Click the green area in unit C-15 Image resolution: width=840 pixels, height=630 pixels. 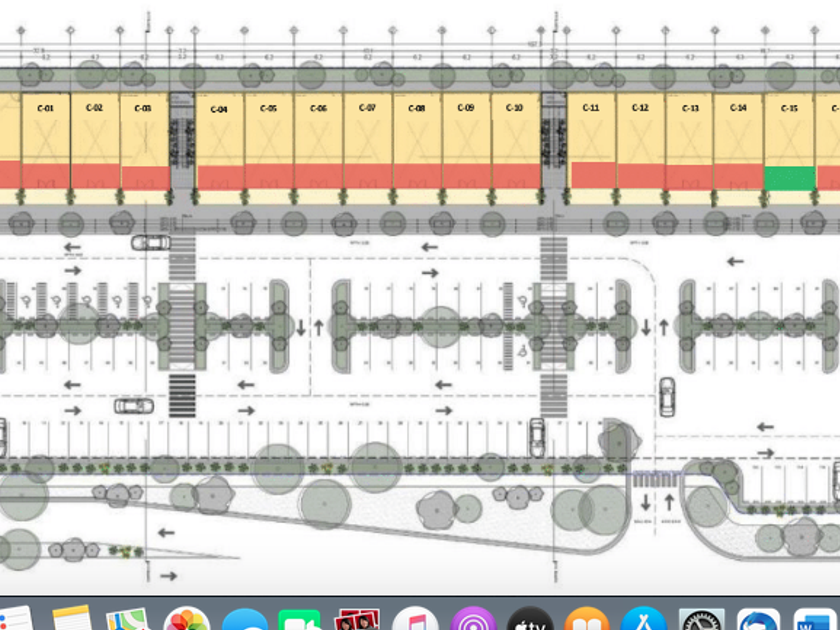tap(790, 178)
